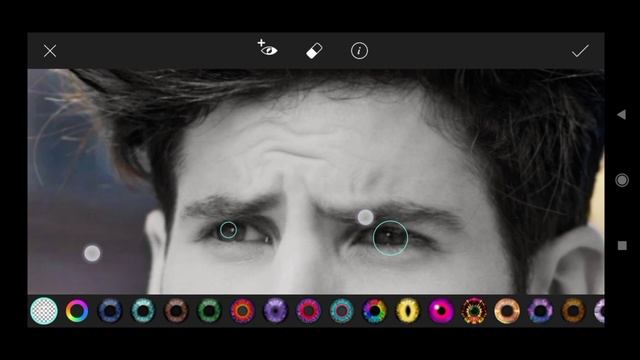Screen dimensions: 640x360
Task: Choose the amber brown iris
Action: 573,311
